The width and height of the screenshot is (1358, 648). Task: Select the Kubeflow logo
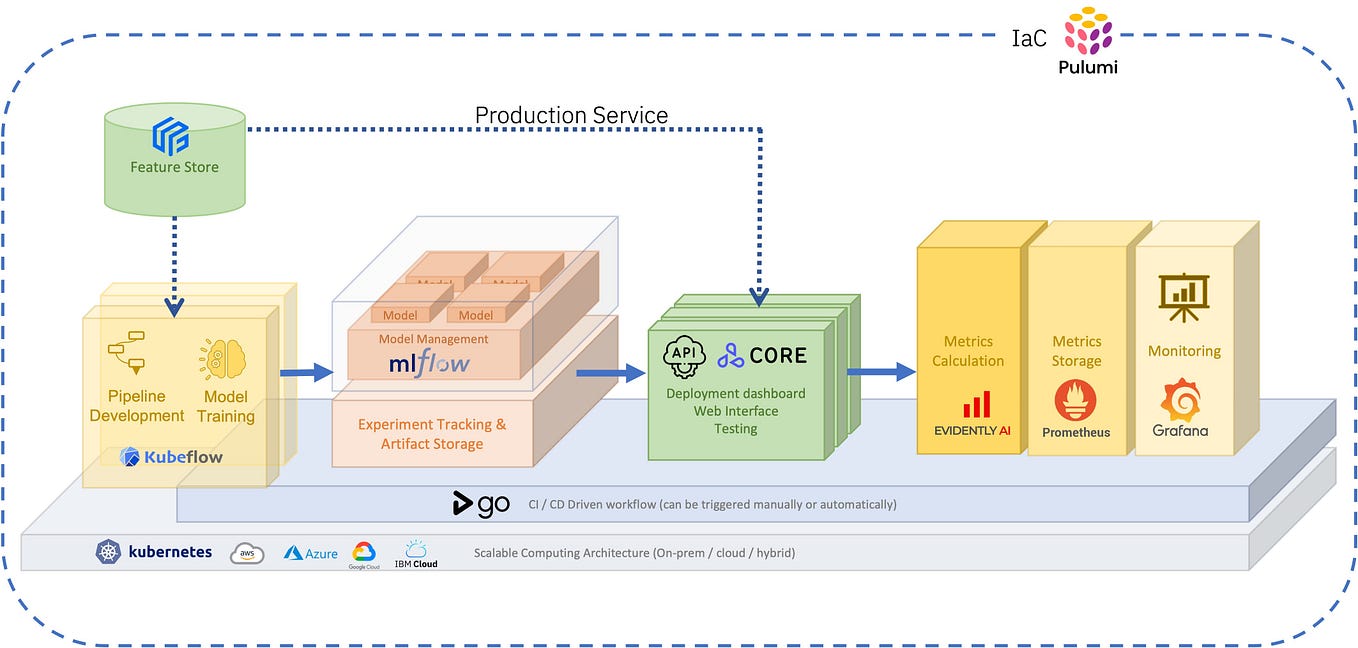click(170, 456)
